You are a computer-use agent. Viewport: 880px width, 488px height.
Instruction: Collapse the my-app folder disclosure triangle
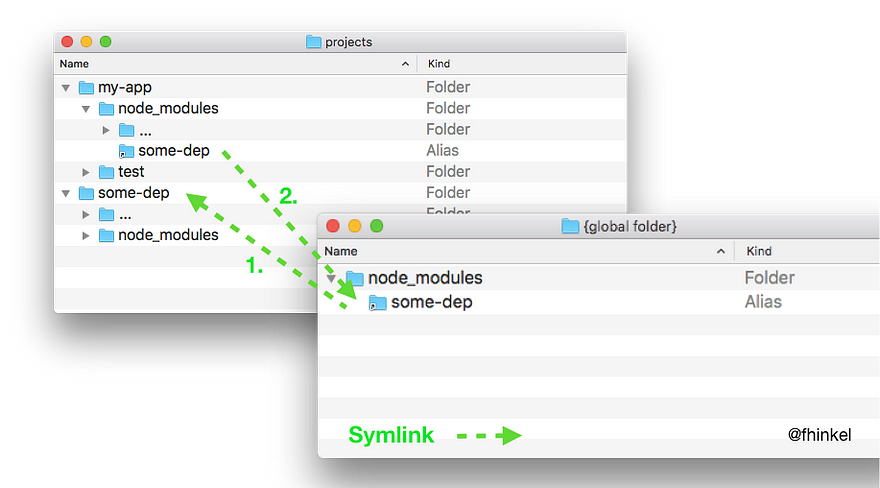(x=66, y=88)
